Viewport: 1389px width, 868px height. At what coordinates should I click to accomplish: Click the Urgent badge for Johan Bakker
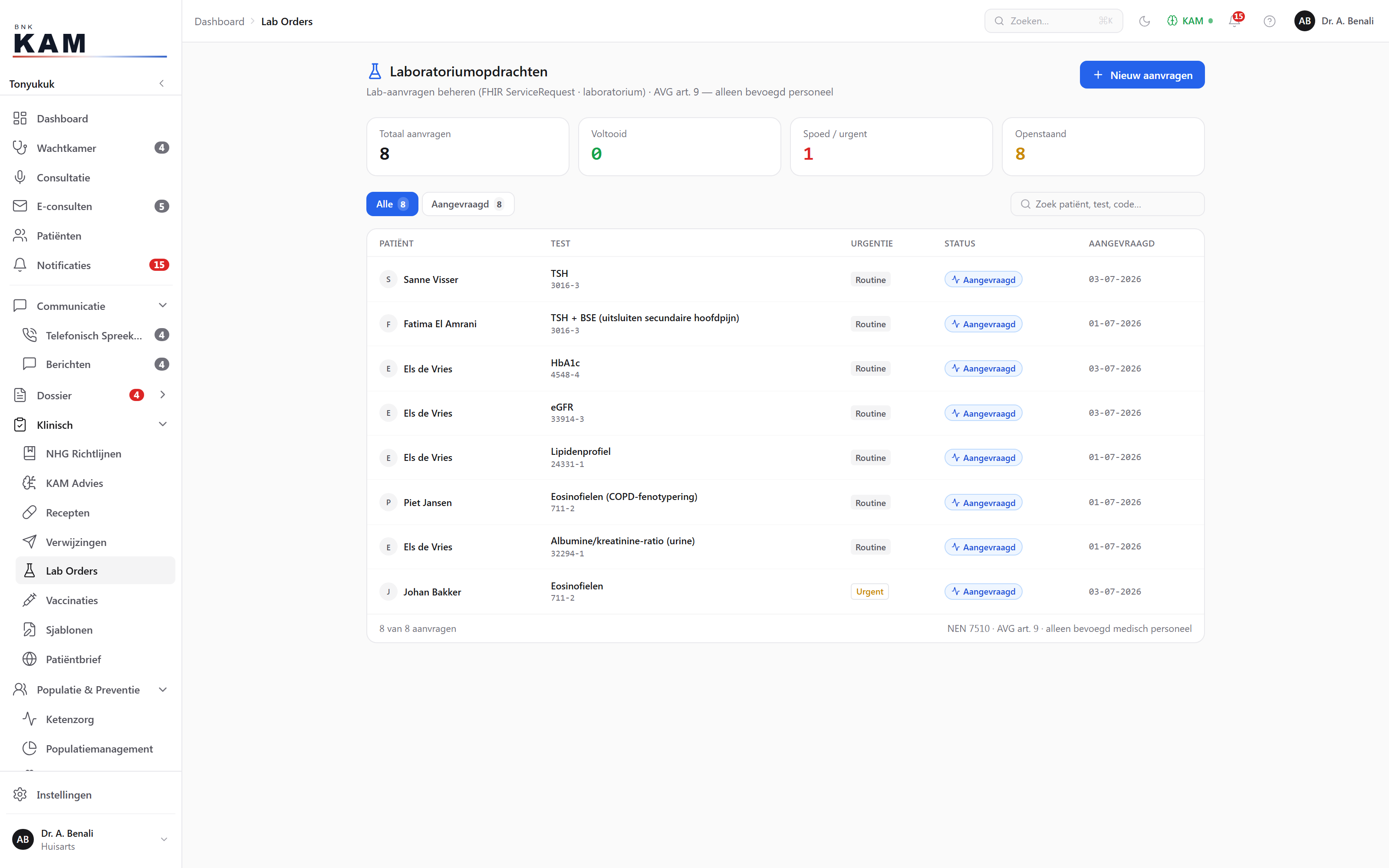(869, 591)
